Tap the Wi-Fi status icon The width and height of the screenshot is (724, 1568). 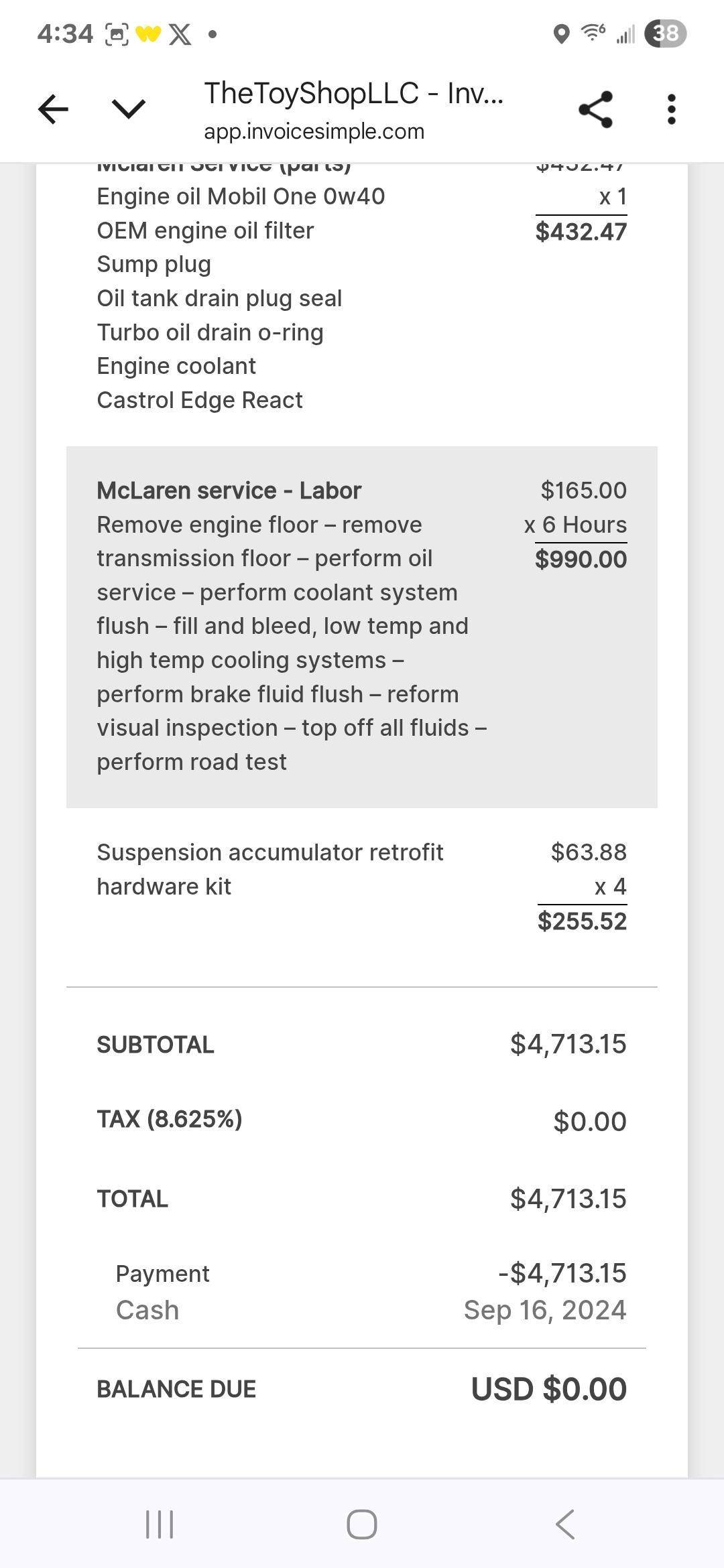593,32
